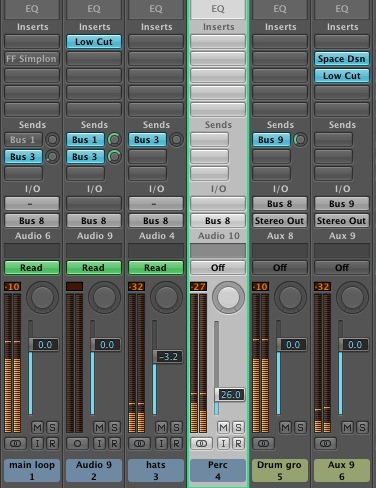Open input slot menu on hats channel

156,204
